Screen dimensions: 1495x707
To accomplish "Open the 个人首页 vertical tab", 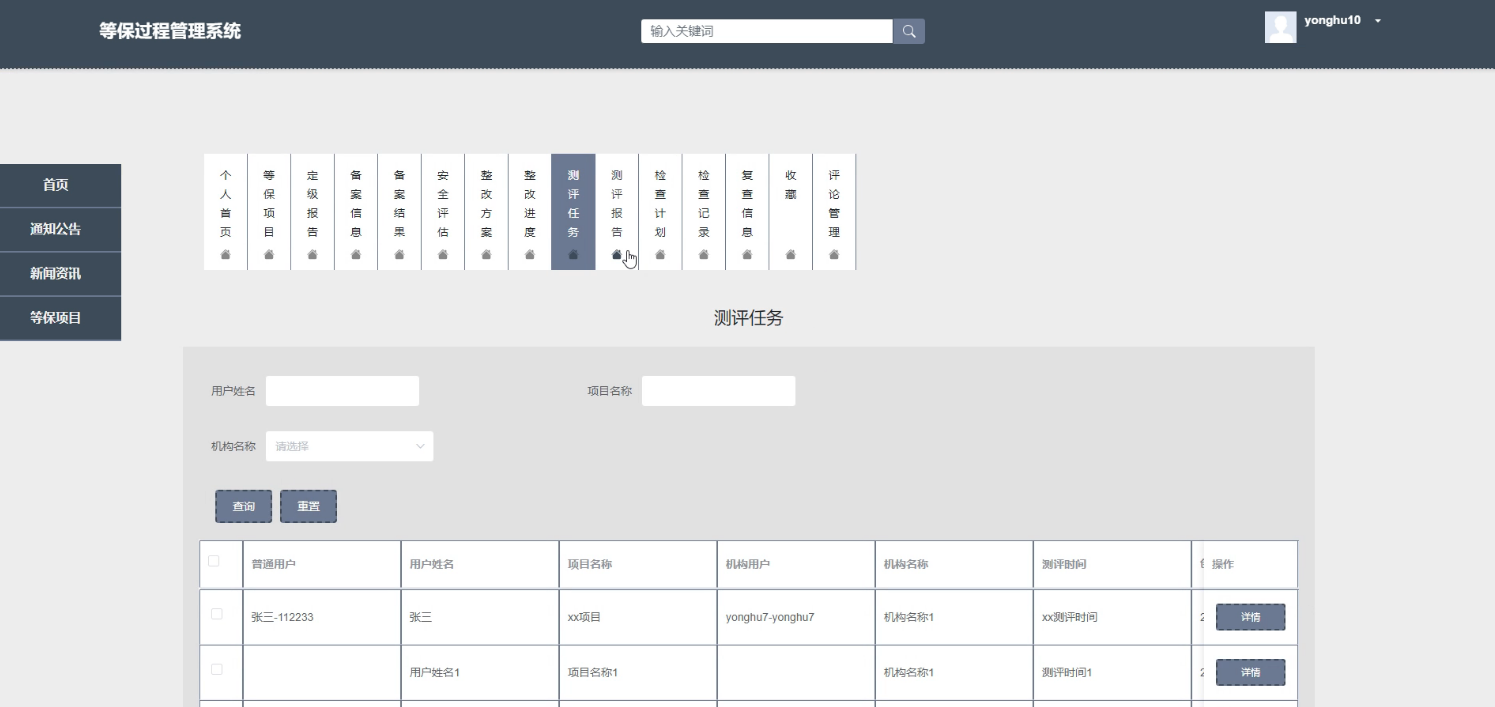I will point(226,212).
